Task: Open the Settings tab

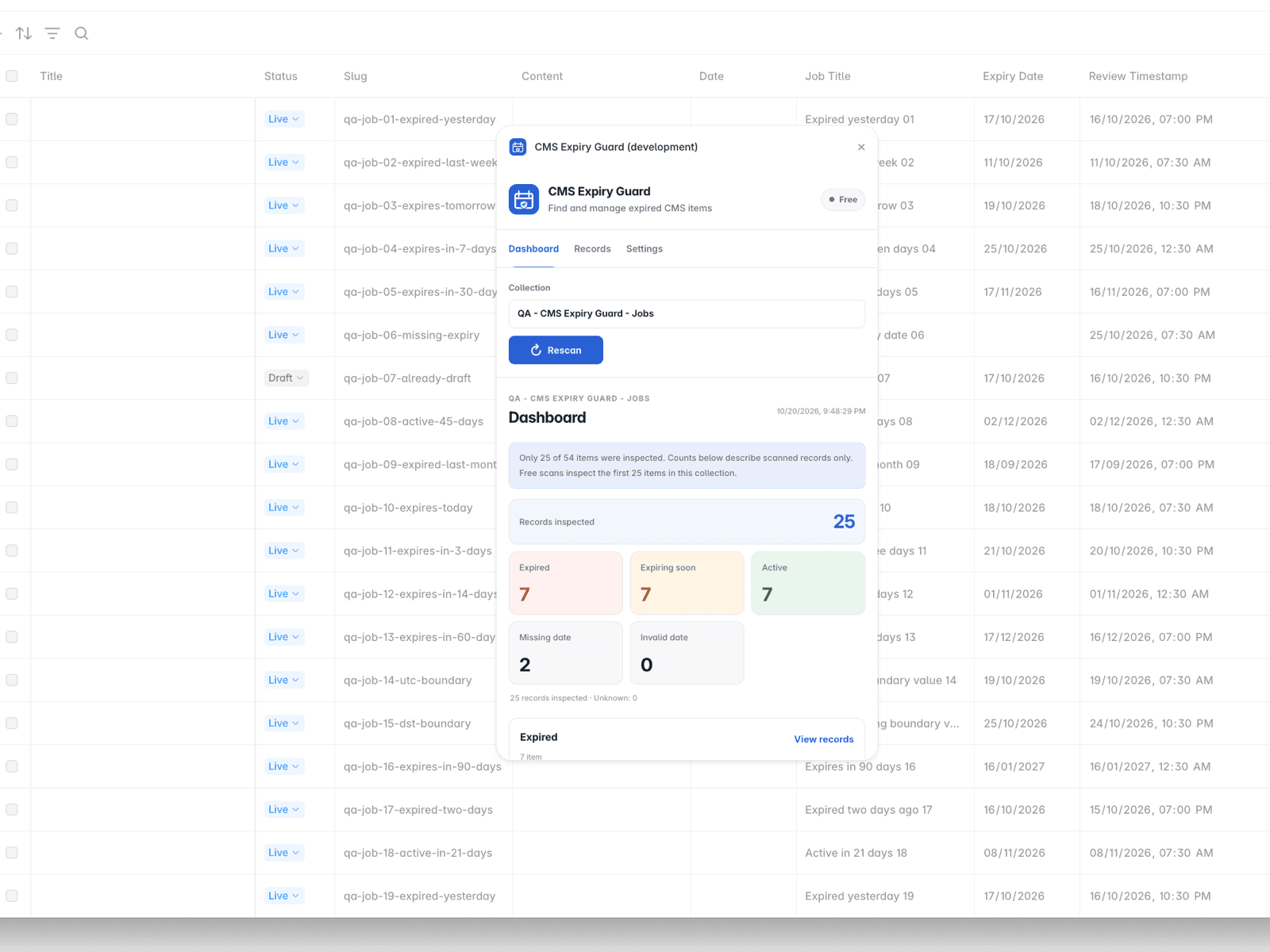Action: (645, 249)
